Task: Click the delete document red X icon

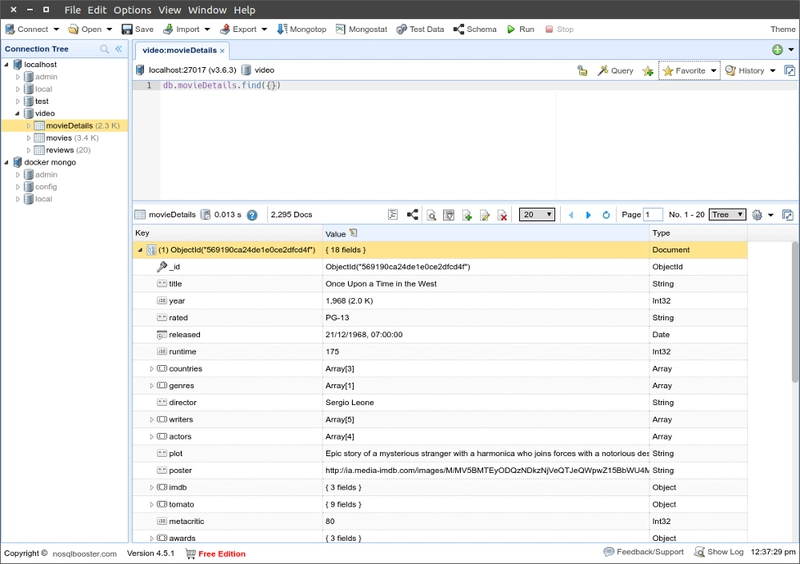Action: pos(503,215)
